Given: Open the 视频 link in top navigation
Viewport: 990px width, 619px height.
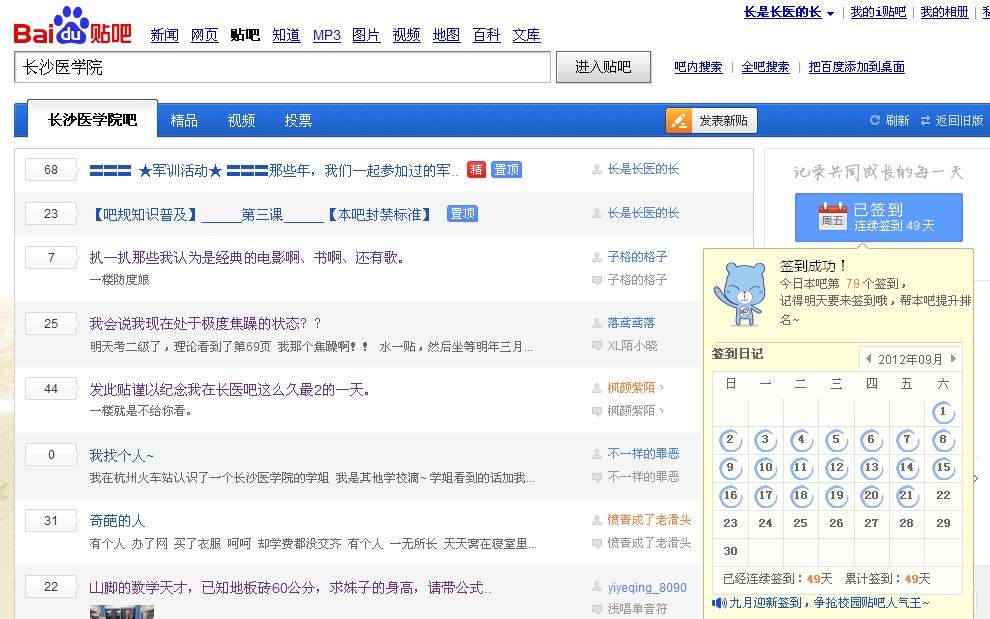Looking at the screenshot, I should pos(407,35).
